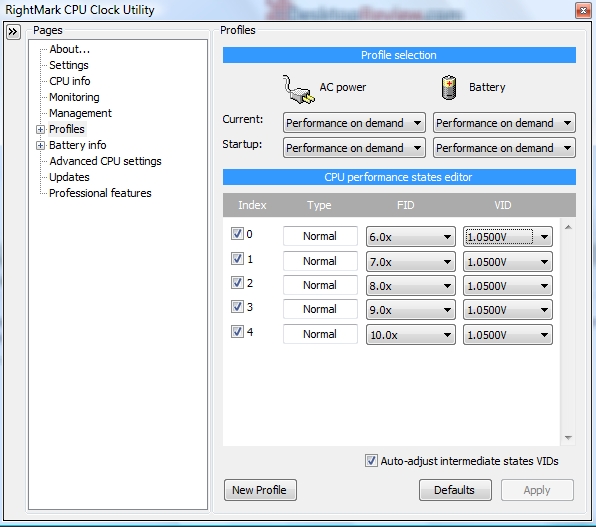Viewport: 596px width, 527px height.
Task: Open the Startup AC power profile dropdown
Action: [x=354, y=148]
